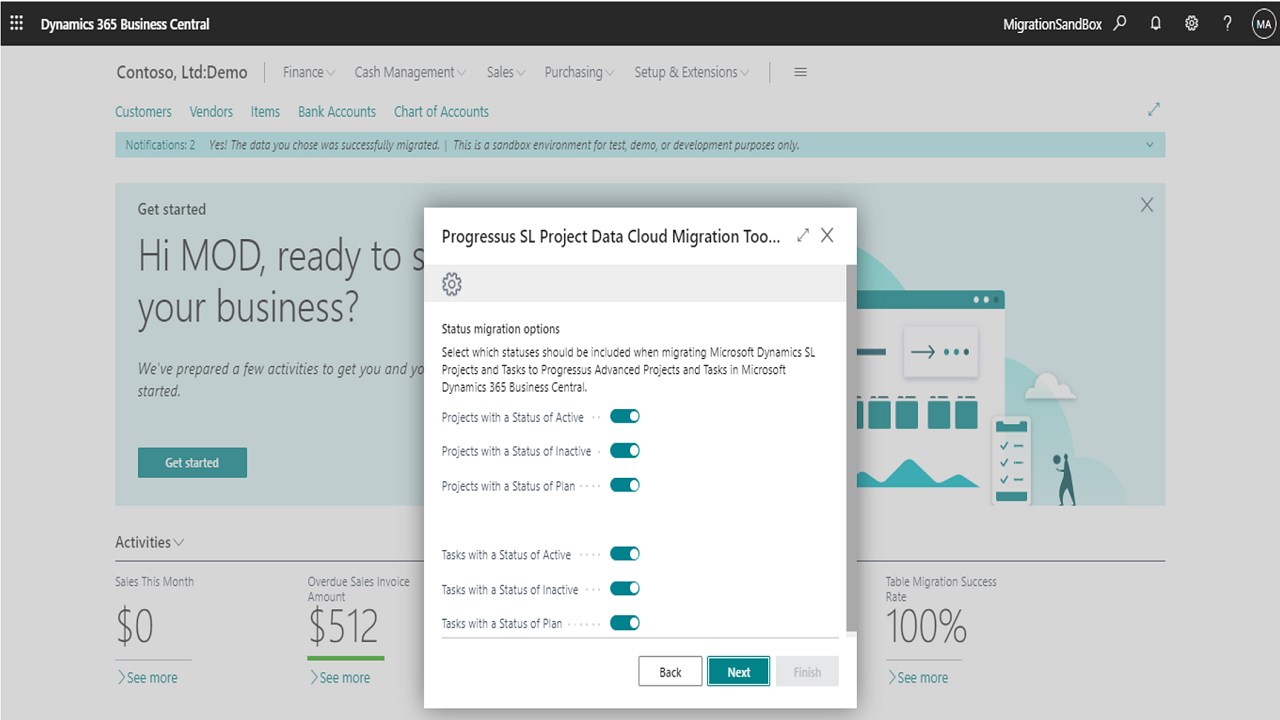Click the hamburger more-menu icon

click(800, 72)
